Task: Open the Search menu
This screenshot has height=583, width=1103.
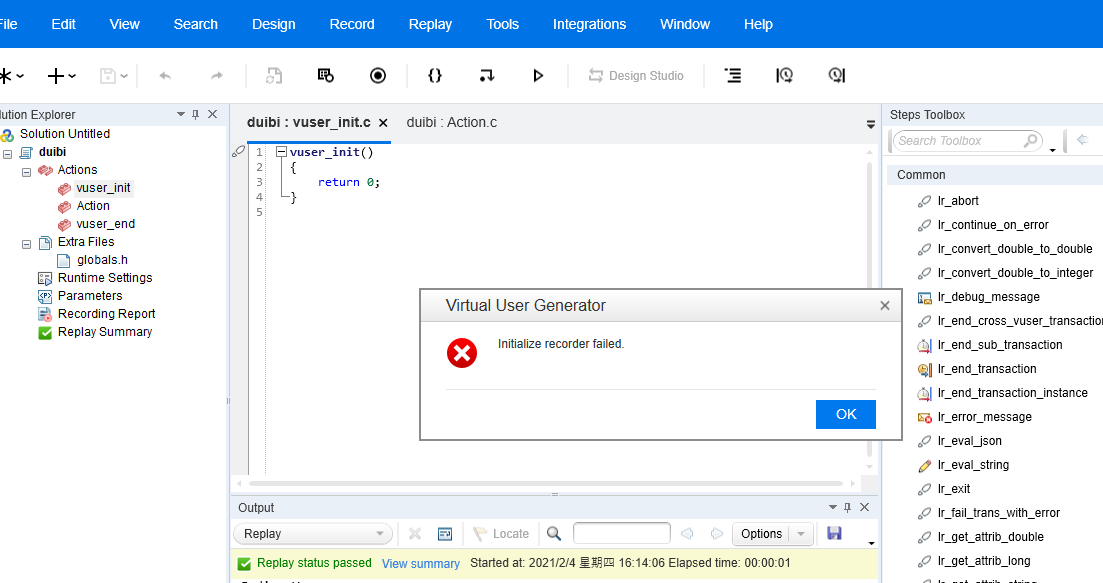Action: [x=196, y=24]
